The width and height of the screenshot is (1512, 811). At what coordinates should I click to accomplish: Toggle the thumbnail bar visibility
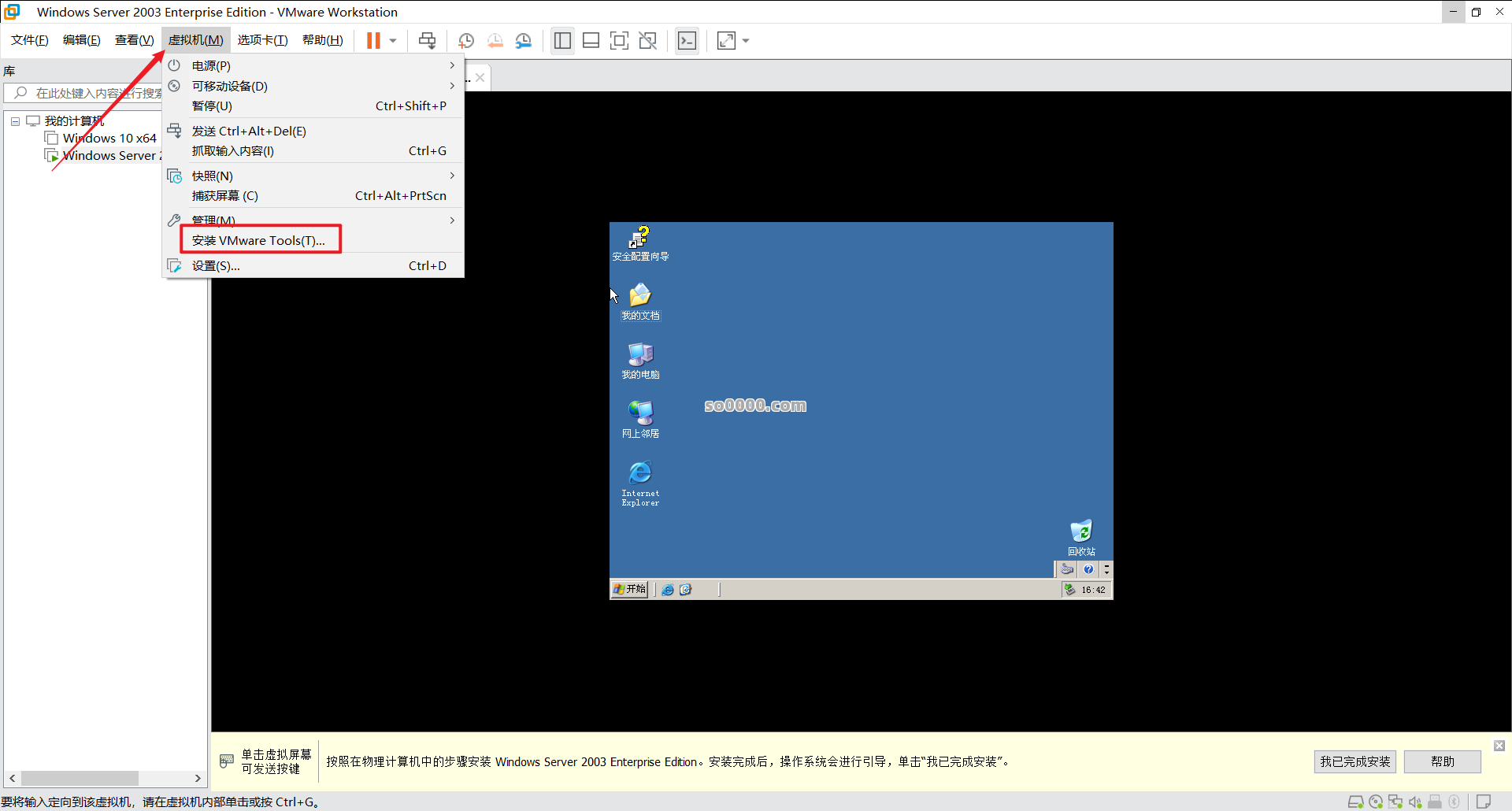click(591, 40)
